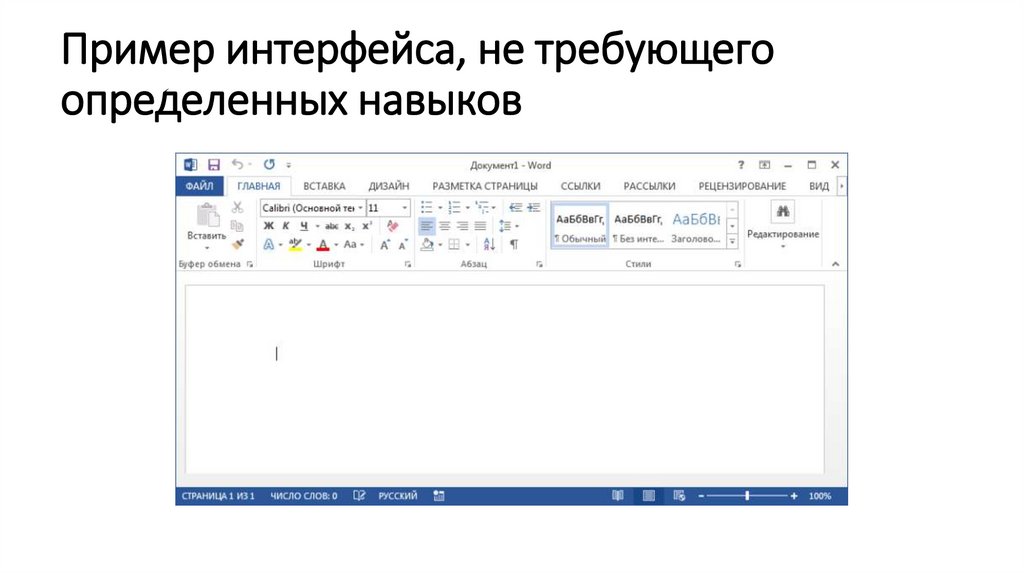The height and width of the screenshot is (574, 1024).
Task: Click the Вставить paste button
Action: pyautogui.click(x=207, y=224)
